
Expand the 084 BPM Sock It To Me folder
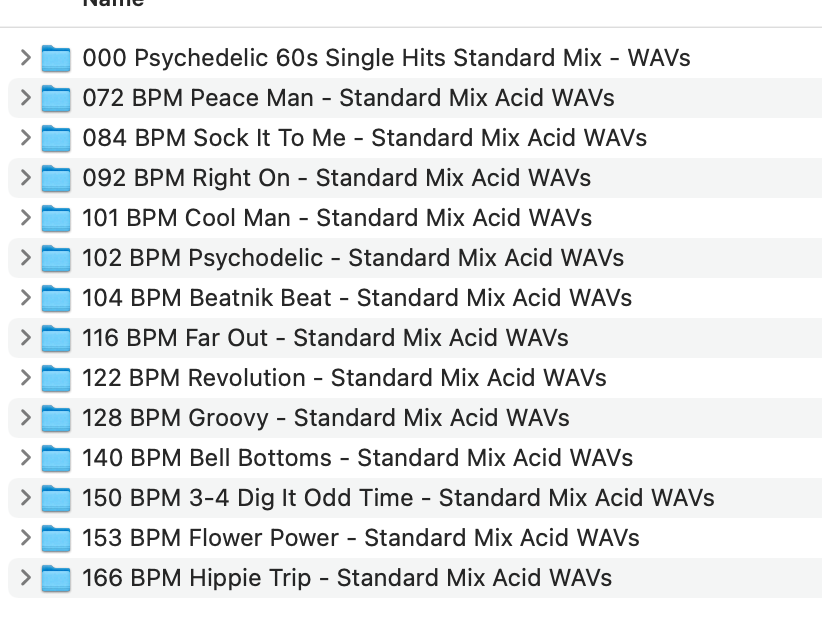(26, 138)
